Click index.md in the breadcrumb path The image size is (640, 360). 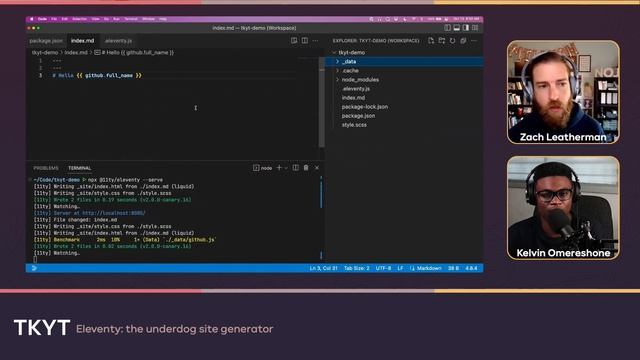76,53
